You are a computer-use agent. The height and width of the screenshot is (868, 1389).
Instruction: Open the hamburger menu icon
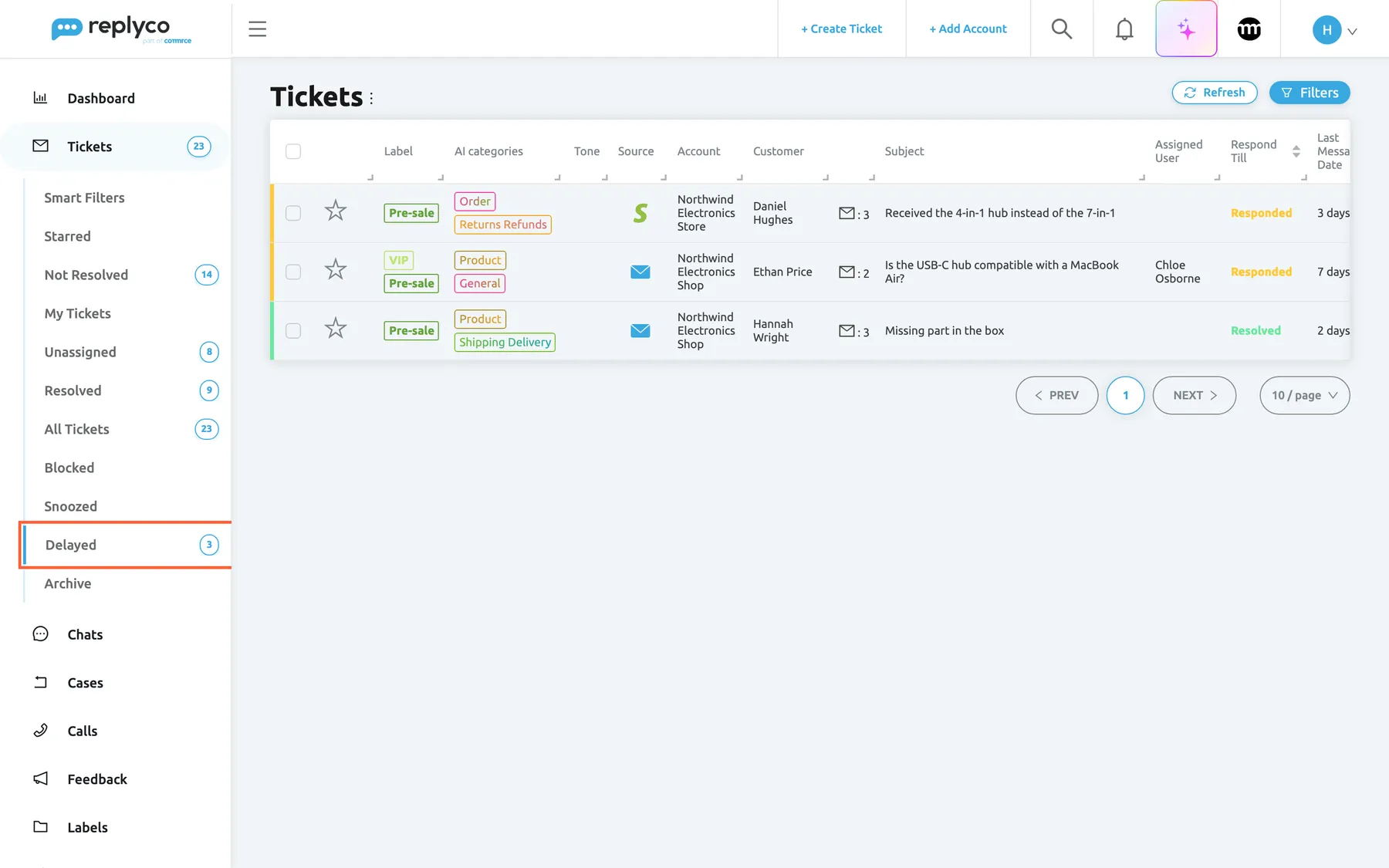pyautogui.click(x=257, y=29)
